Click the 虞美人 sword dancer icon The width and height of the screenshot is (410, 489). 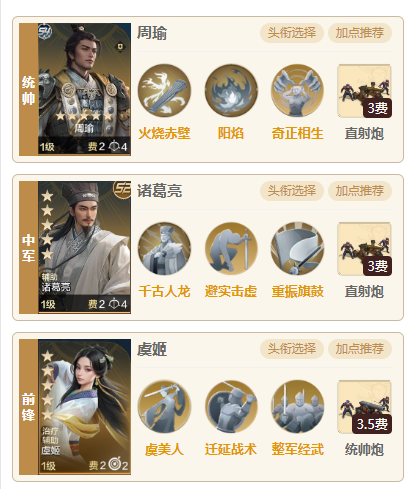(164, 407)
